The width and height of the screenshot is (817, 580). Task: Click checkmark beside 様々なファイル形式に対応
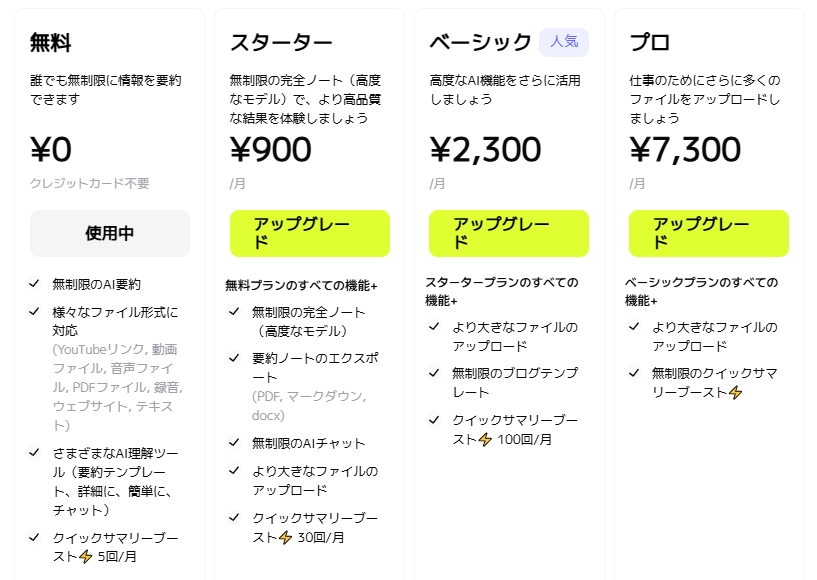[x=35, y=311]
